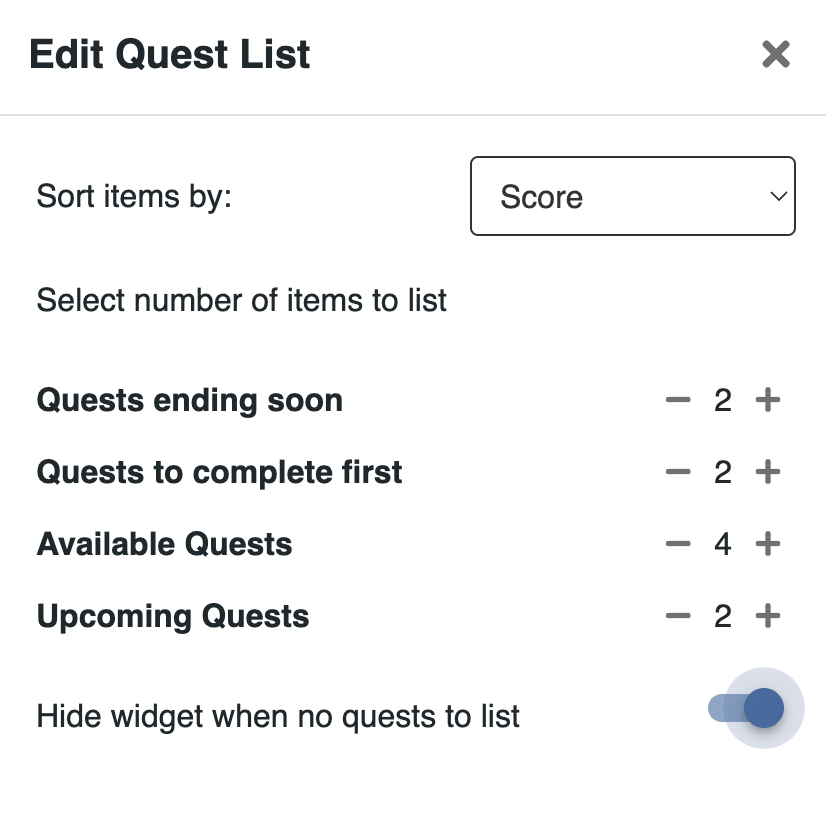Add one more Available Quests item
Screen dimensions: 826x816
[x=768, y=545]
